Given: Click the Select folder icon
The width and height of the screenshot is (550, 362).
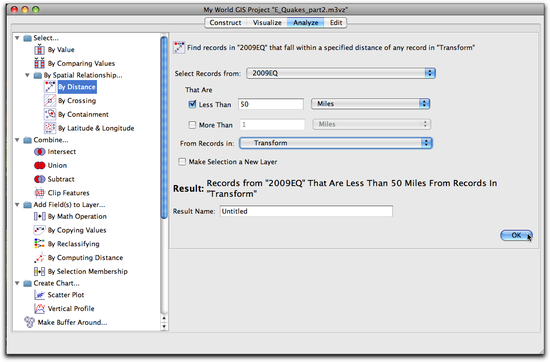Looking at the screenshot, I should pos(27,38).
